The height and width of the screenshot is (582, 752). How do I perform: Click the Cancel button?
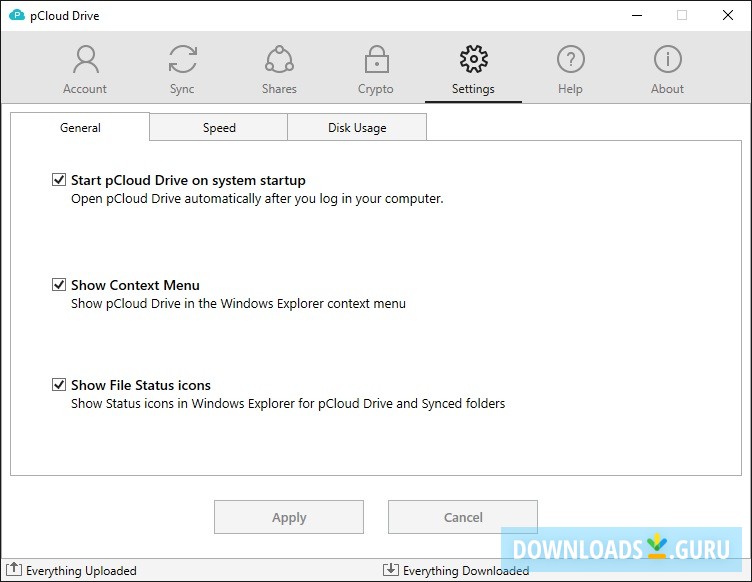pyautogui.click(x=463, y=517)
